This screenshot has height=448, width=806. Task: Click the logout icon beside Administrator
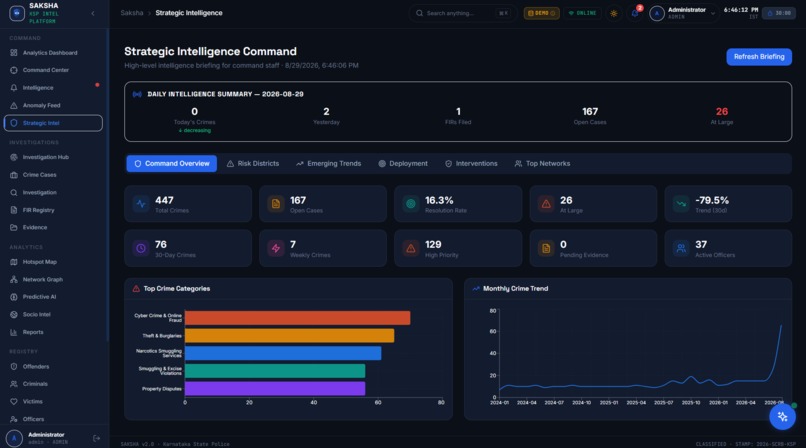[x=96, y=438]
